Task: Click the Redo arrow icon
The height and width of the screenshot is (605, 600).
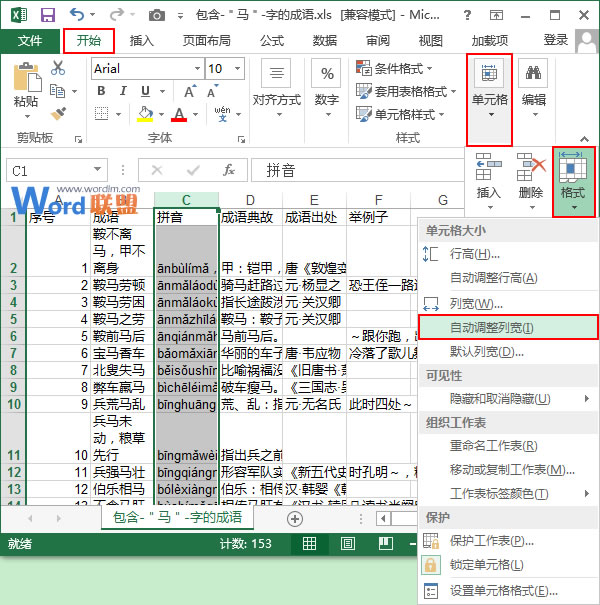Action: [116, 15]
